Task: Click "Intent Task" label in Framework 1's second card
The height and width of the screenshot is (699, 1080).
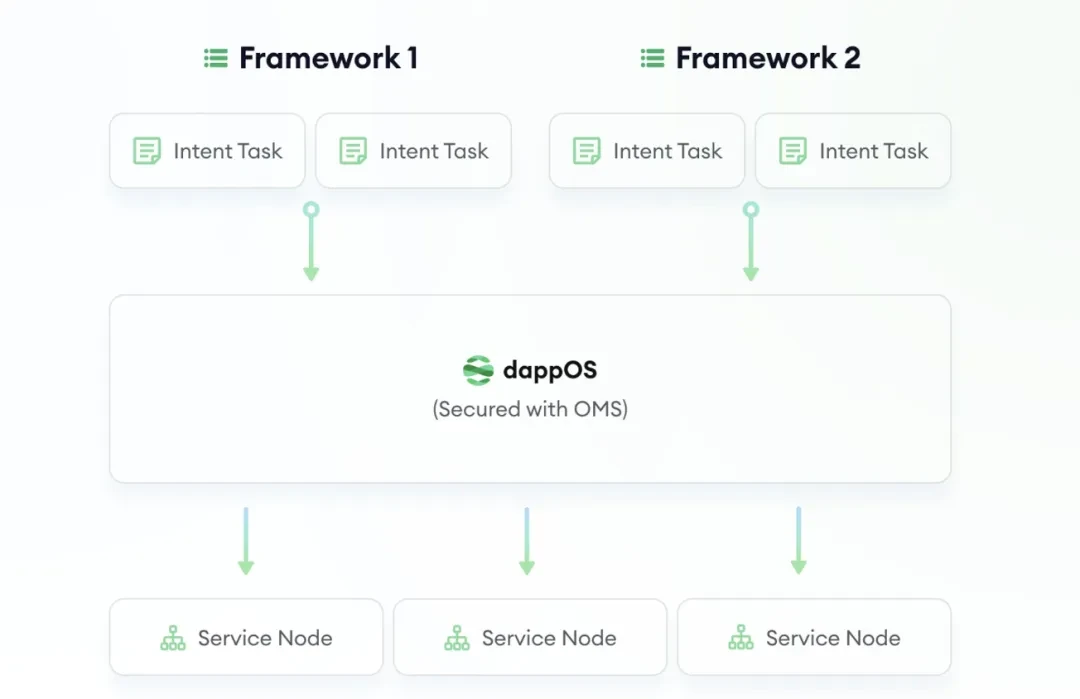Action: 434,151
